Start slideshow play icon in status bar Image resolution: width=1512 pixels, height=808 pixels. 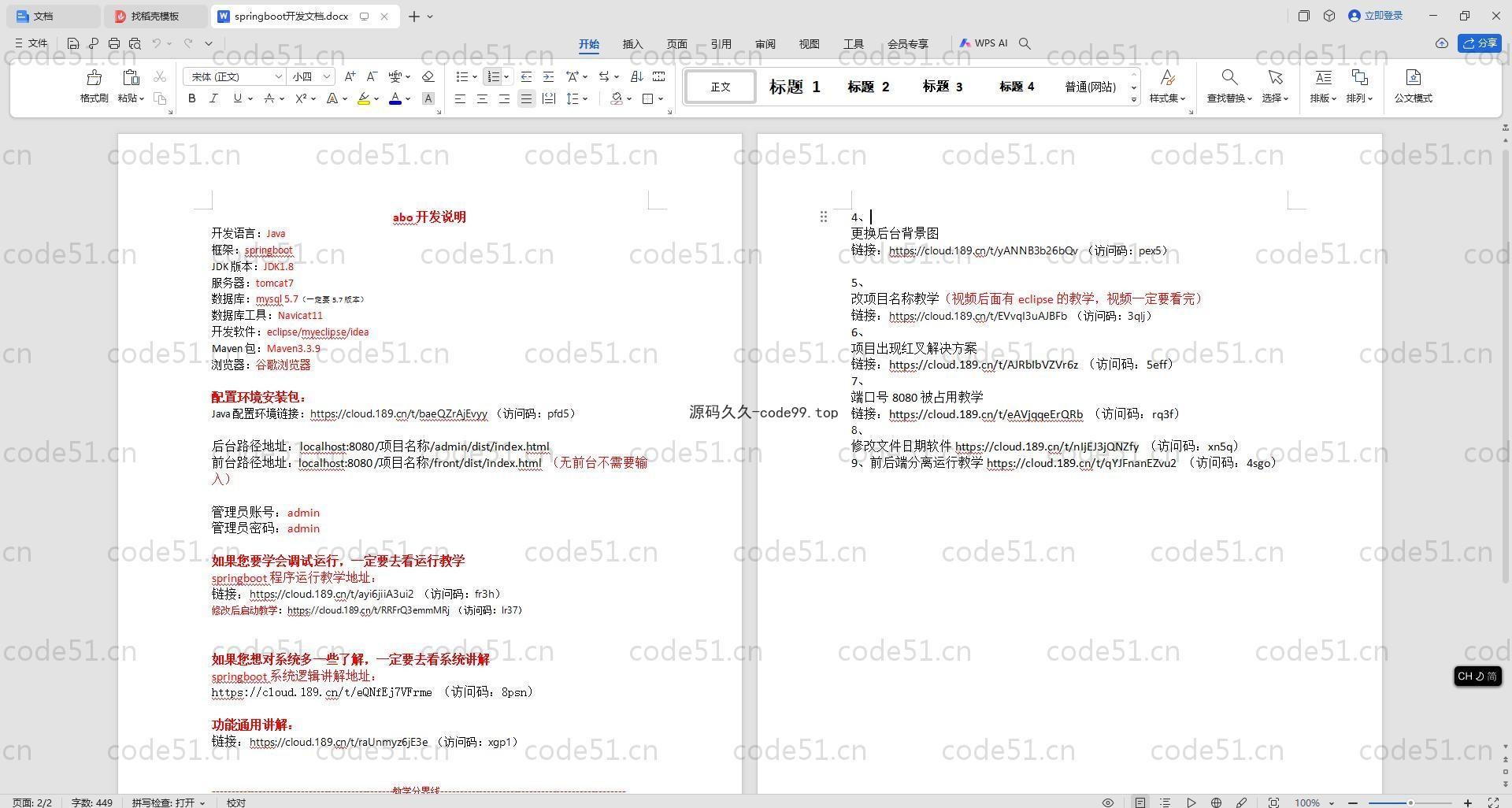tap(1191, 802)
